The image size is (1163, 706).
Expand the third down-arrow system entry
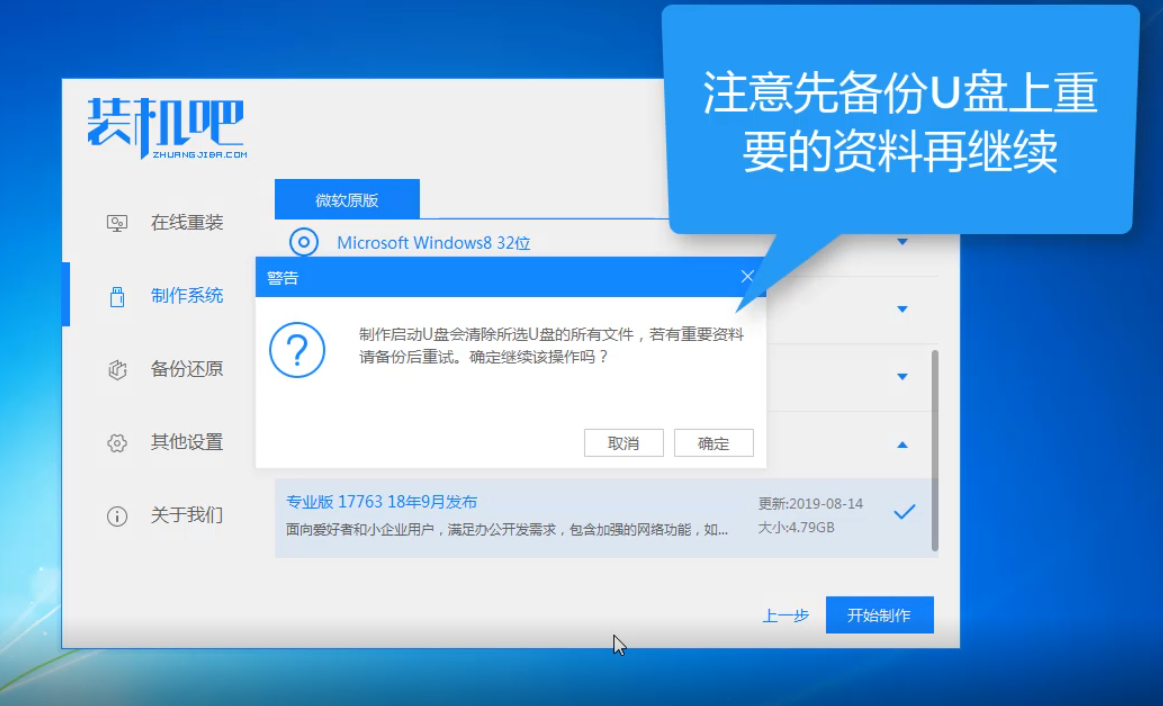pyautogui.click(x=902, y=378)
